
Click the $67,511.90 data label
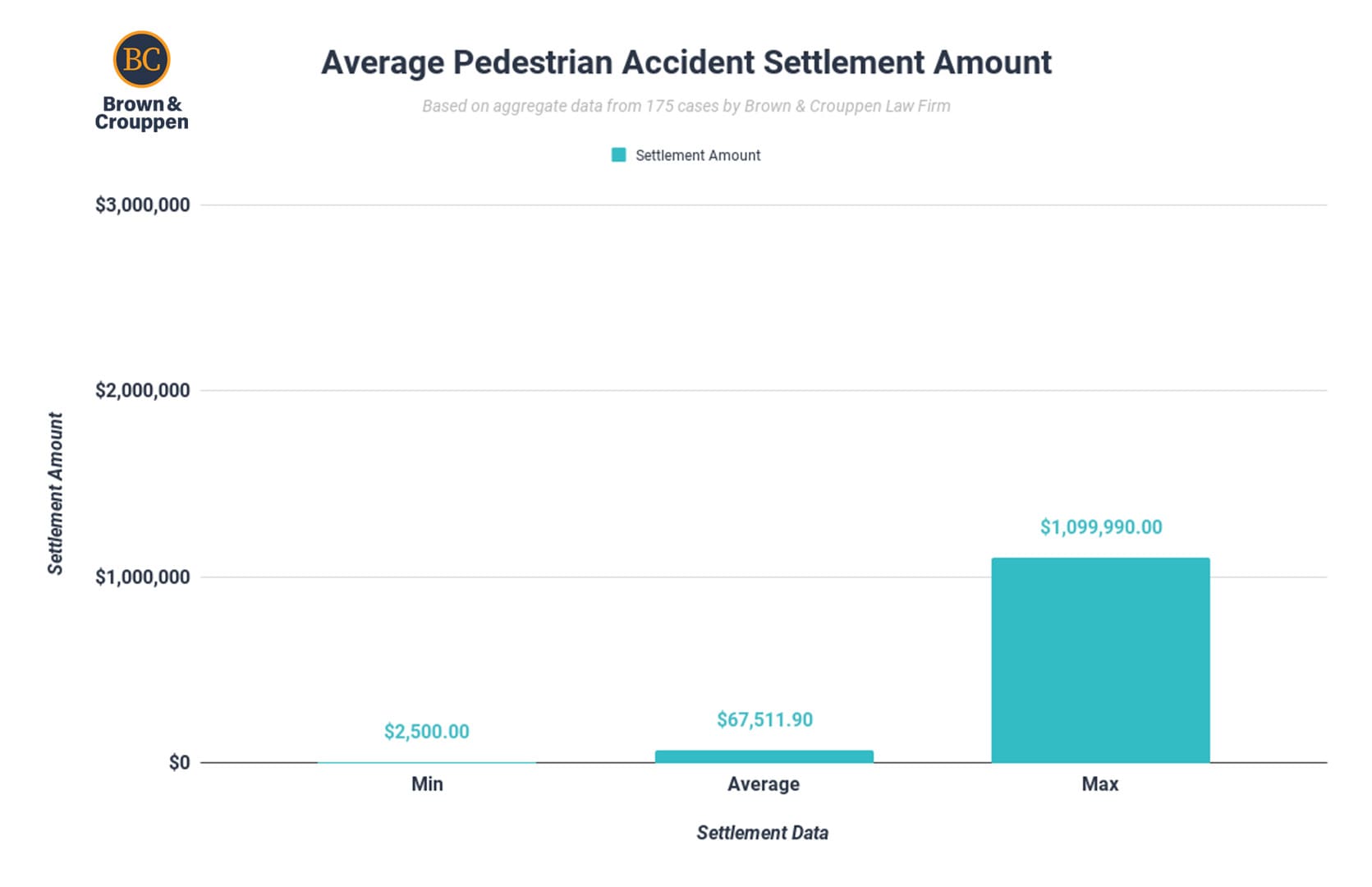point(764,720)
